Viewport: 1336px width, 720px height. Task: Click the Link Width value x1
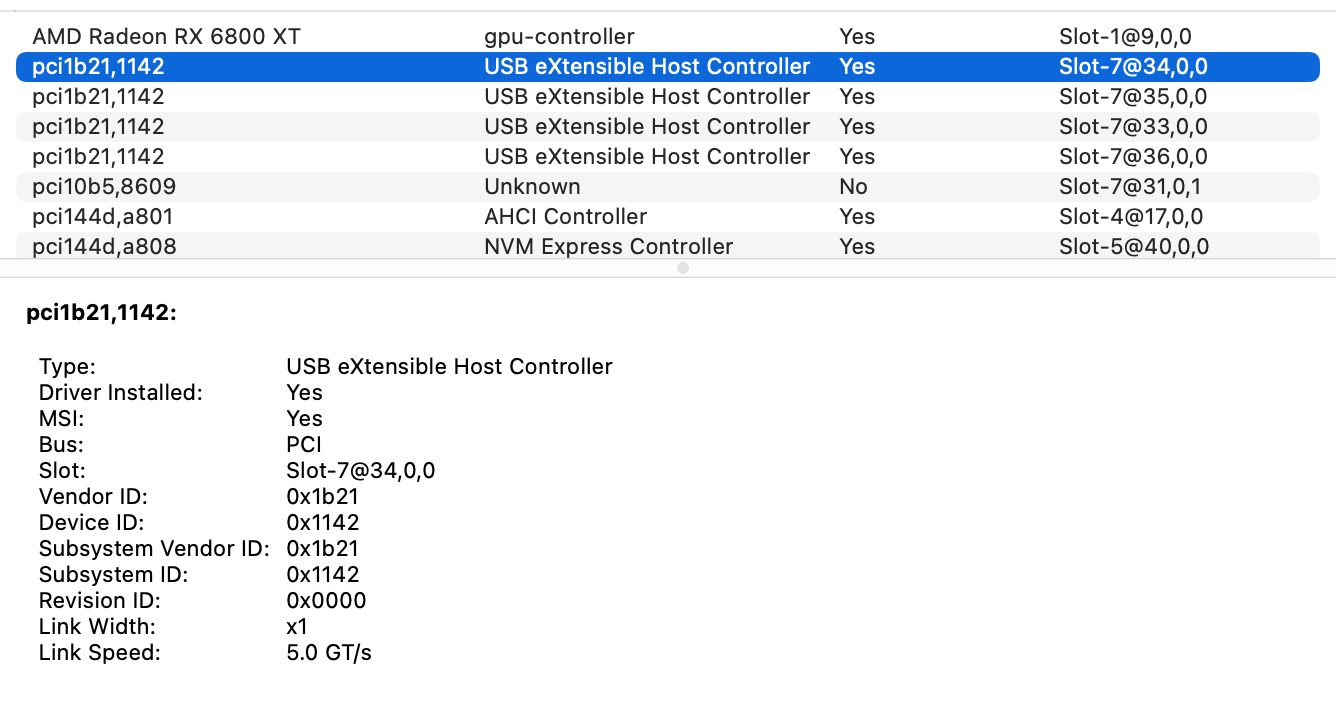coord(297,627)
